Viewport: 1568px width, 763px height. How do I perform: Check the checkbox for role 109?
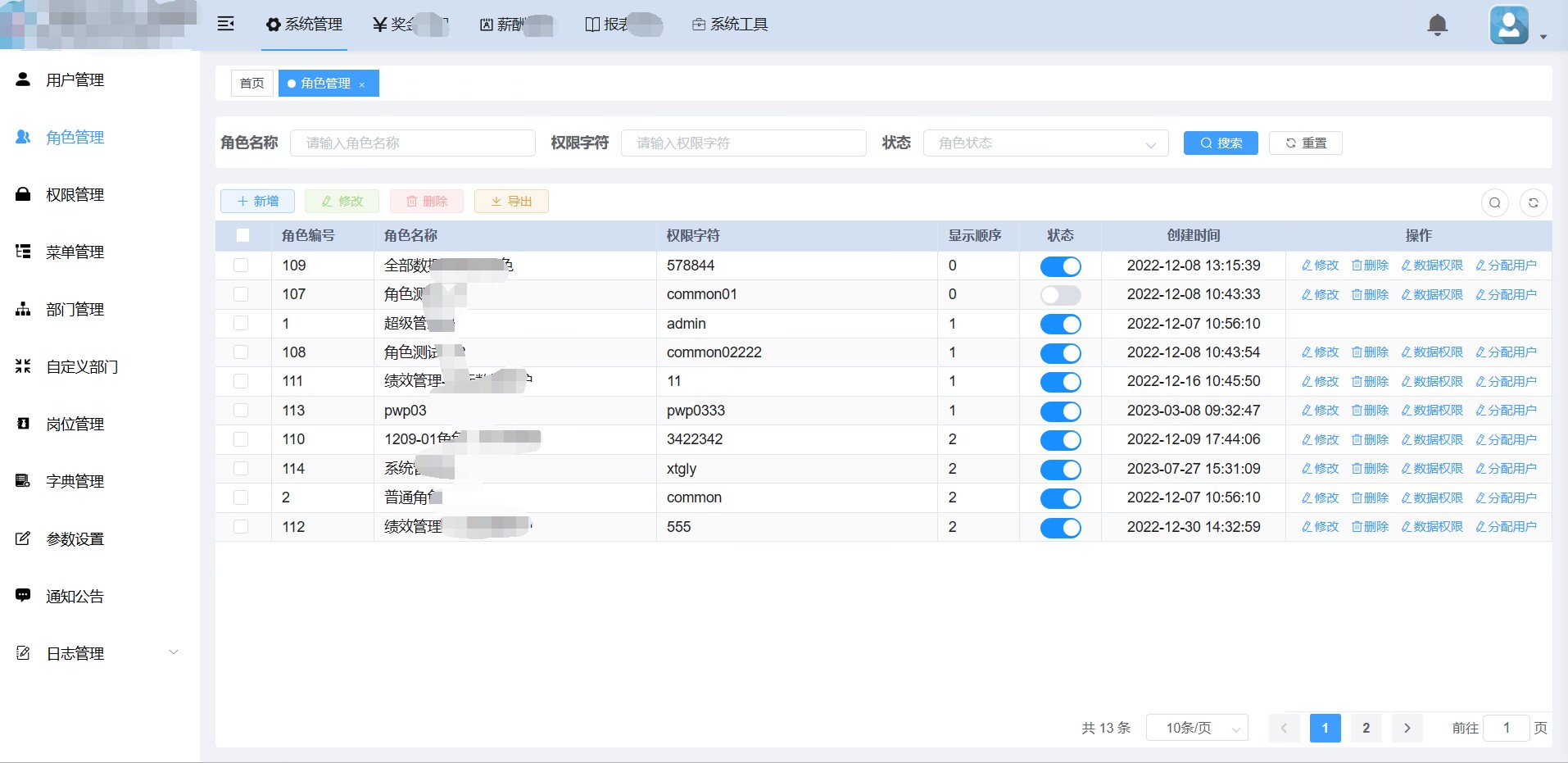241,265
